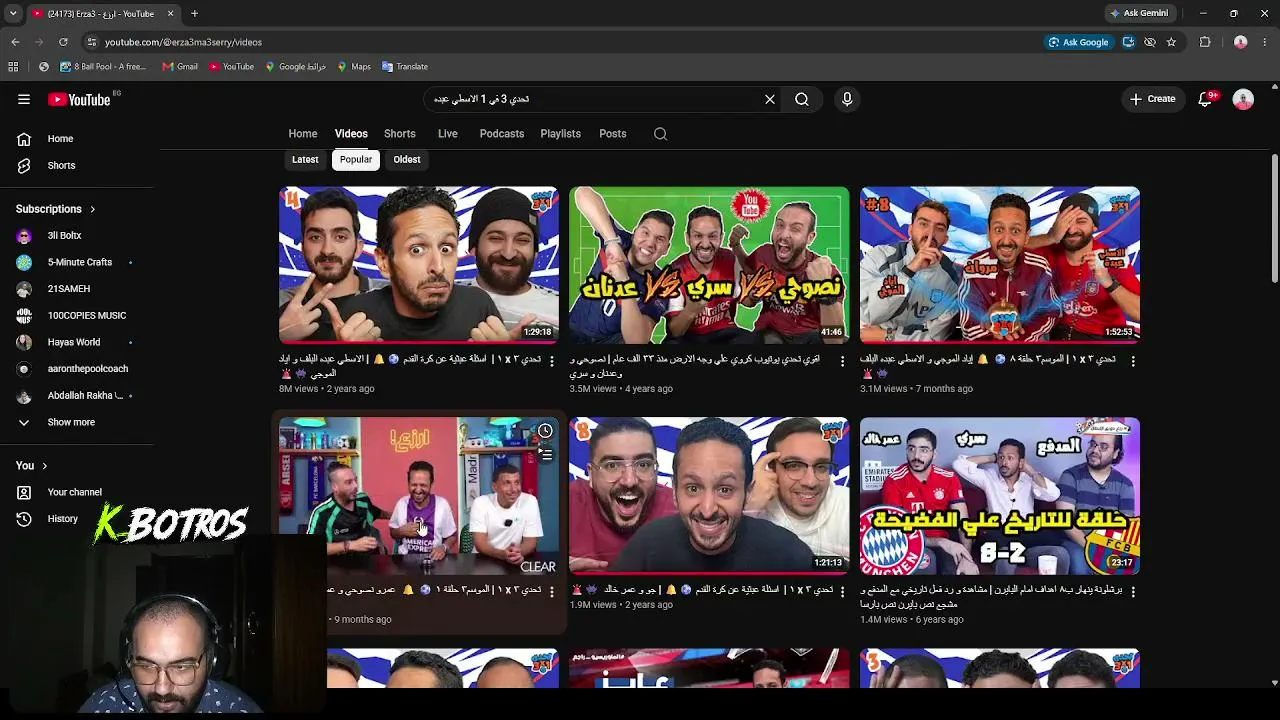Switch to the Podcasts tab

(502, 134)
